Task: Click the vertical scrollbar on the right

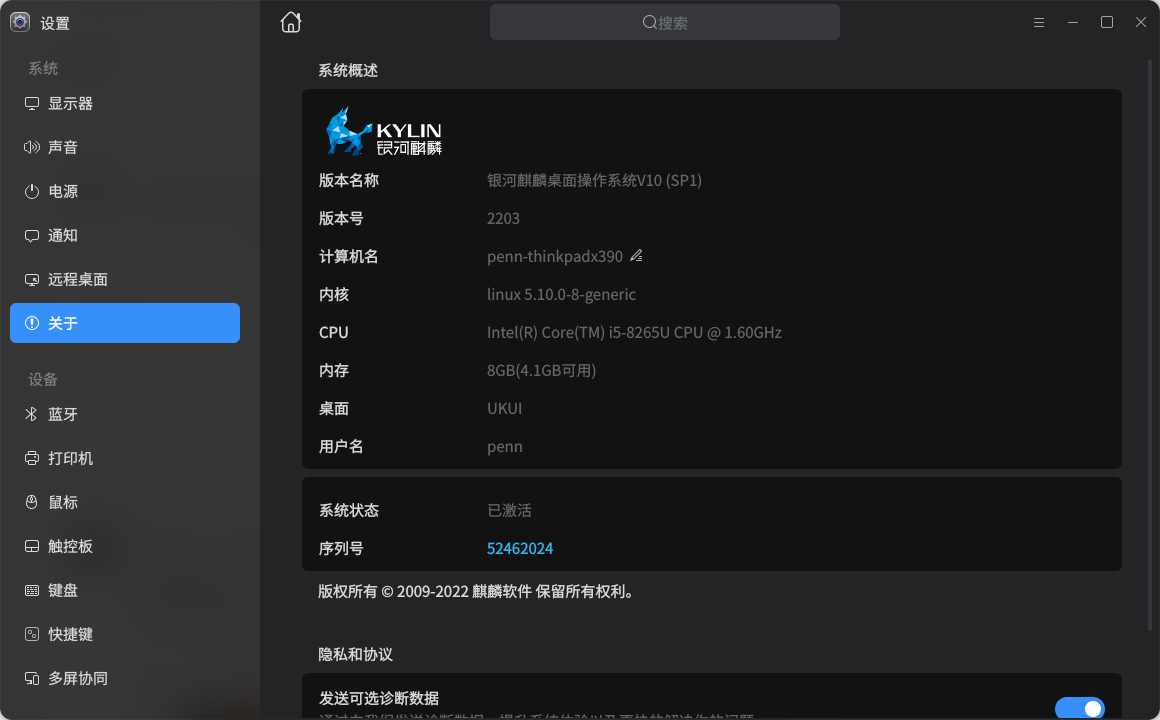Action: click(1150, 348)
